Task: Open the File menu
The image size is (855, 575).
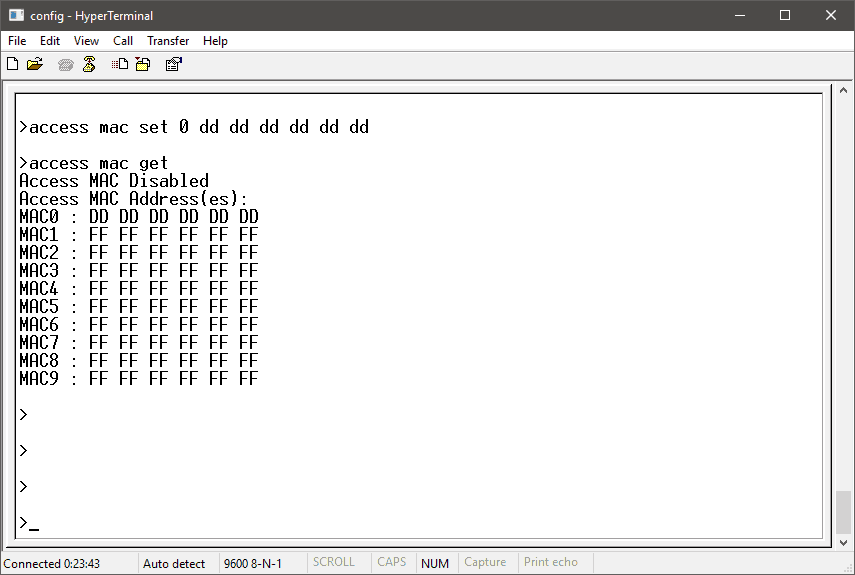Action: tap(17, 41)
